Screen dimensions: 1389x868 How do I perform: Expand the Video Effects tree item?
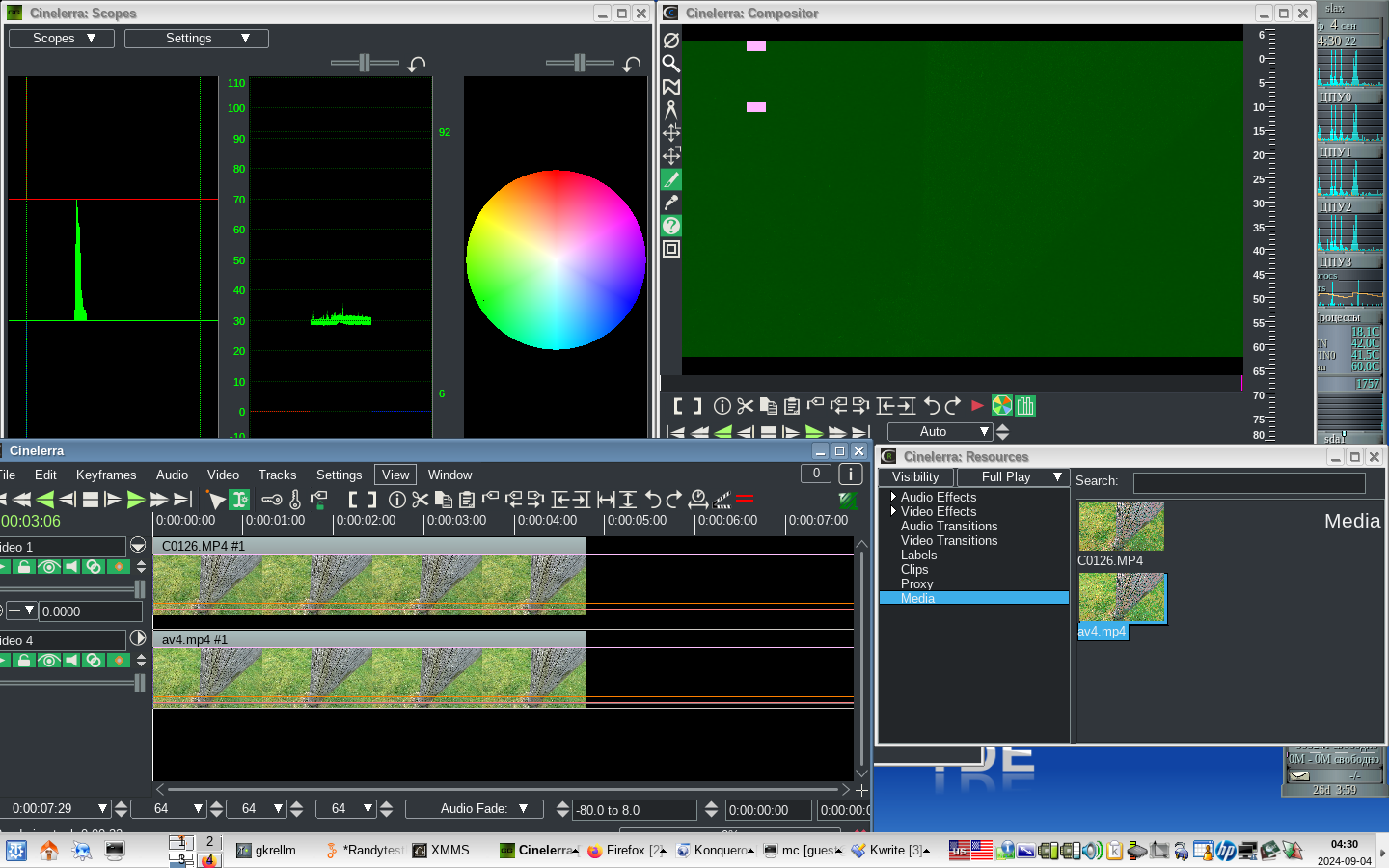click(x=893, y=512)
